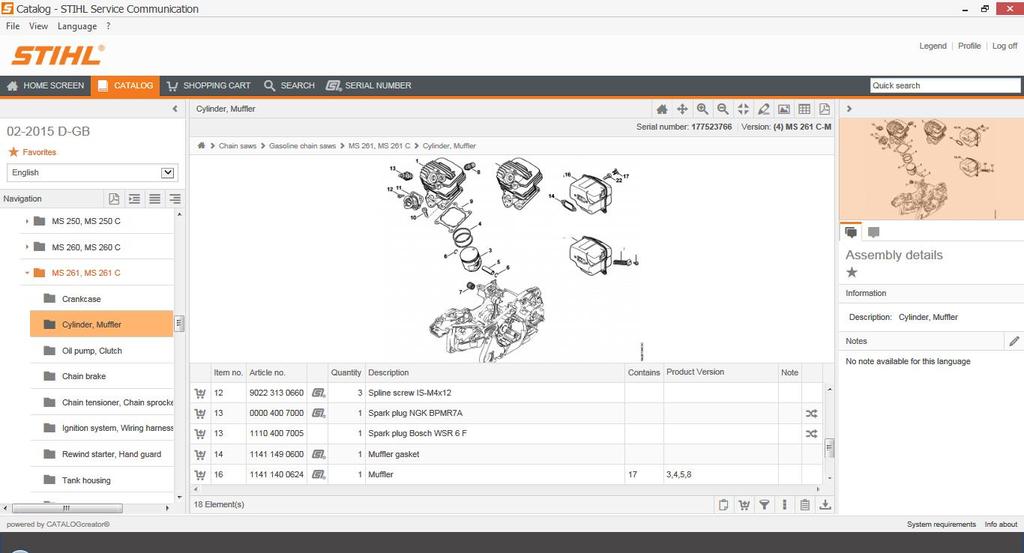Open the English language dropdown
This screenshot has height=553, width=1024.
click(167, 172)
